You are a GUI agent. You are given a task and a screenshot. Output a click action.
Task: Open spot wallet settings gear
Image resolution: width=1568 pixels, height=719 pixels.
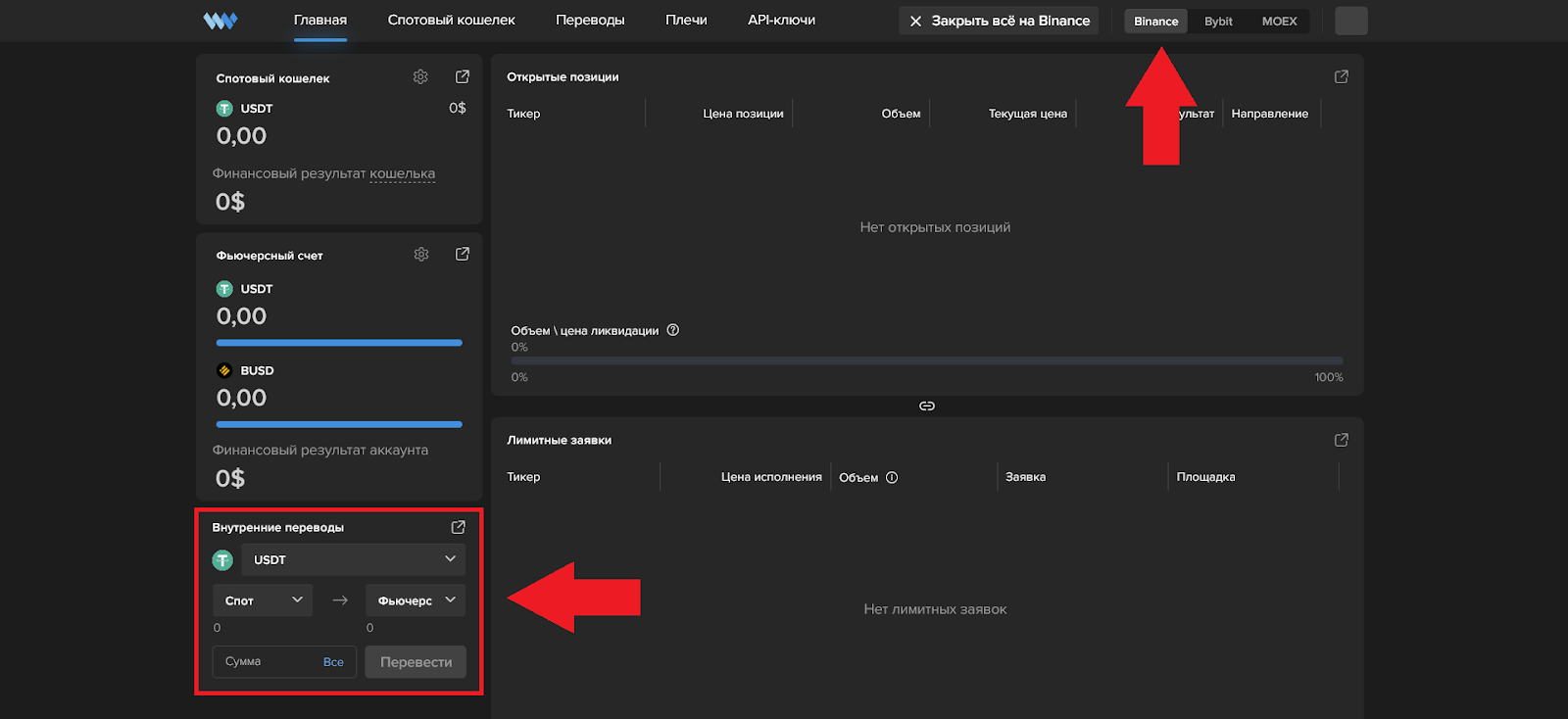(420, 77)
